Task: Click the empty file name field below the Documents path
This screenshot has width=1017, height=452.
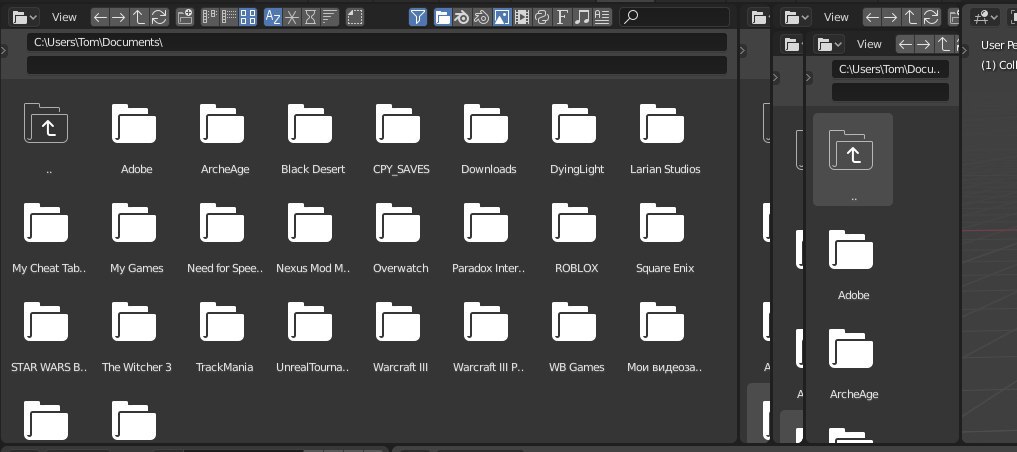Action: pyautogui.click(x=377, y=65)
